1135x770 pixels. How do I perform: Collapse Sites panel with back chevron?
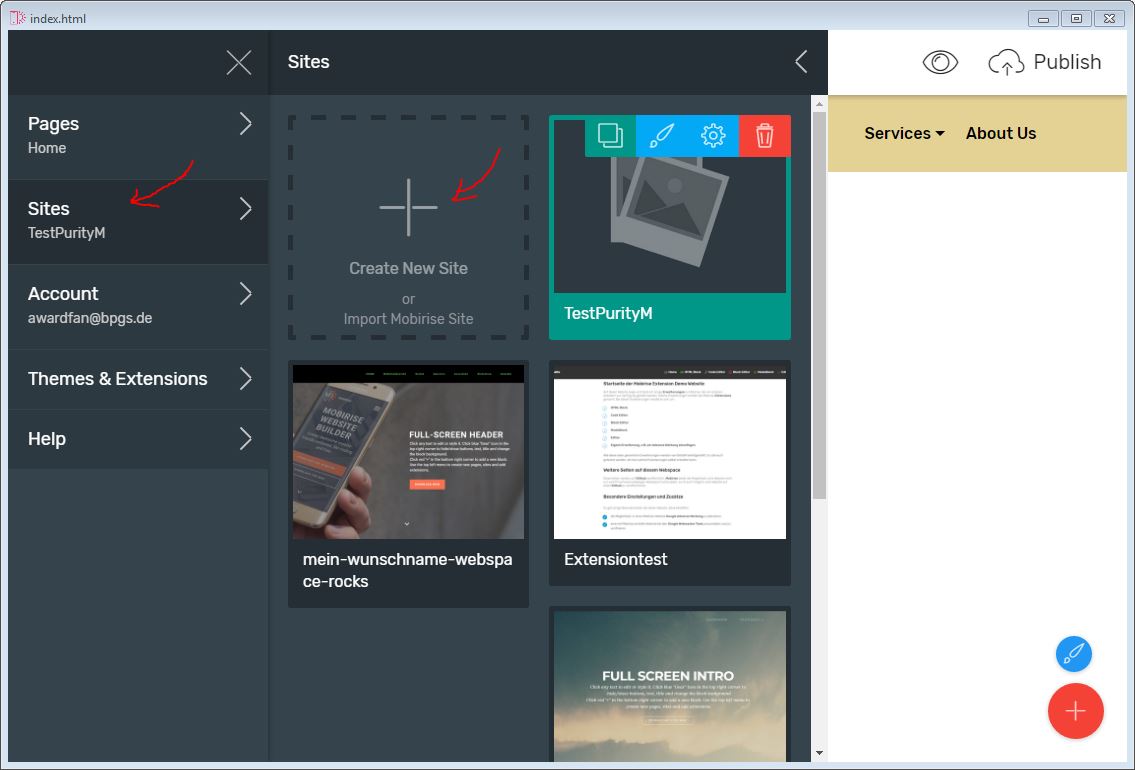[x=801, y=62]
